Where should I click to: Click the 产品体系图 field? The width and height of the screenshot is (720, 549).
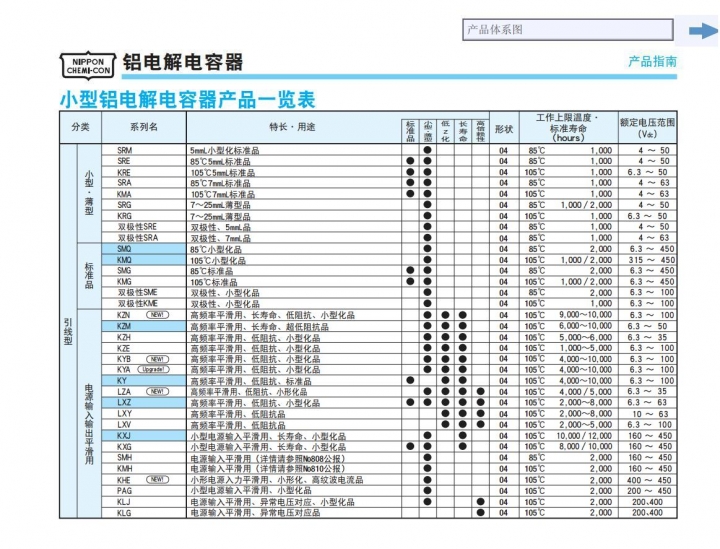point(568,30)
